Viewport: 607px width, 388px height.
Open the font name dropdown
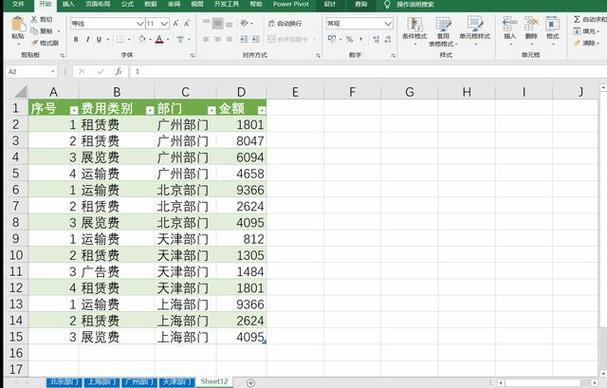(140, 24)
